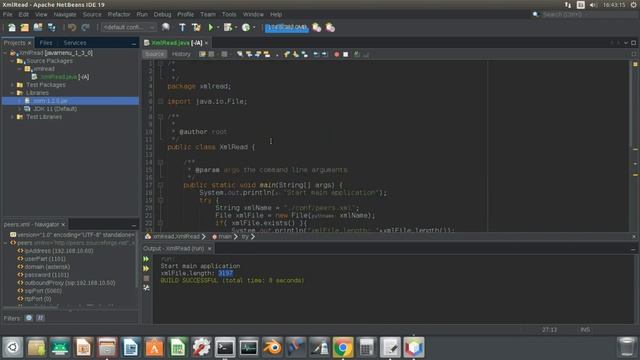Expand the Test Packages node
The height and width of the screenshot is (360, 640).
point(12,85)
